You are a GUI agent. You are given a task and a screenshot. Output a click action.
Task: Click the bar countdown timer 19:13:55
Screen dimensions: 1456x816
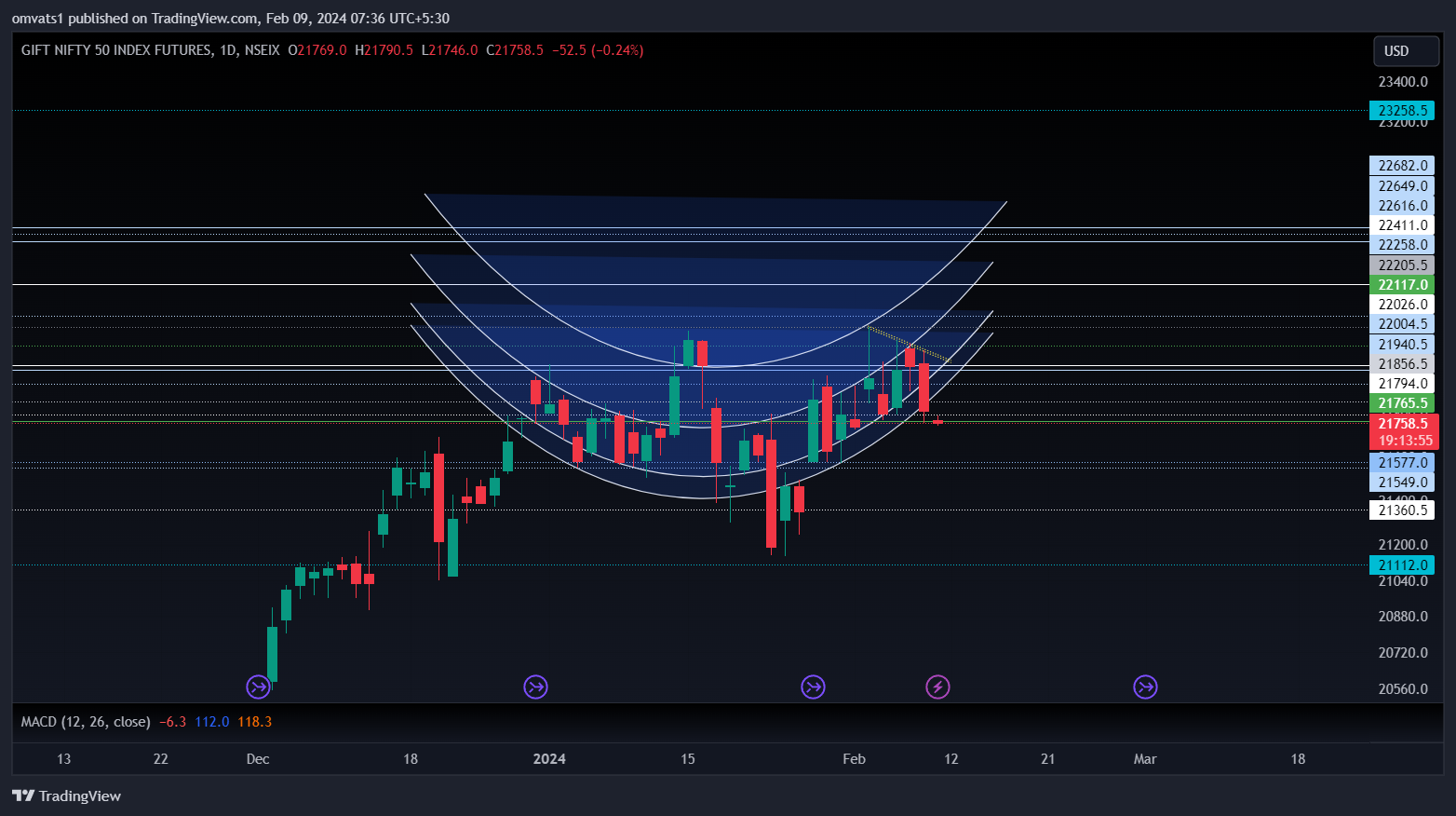point(1404,442)
